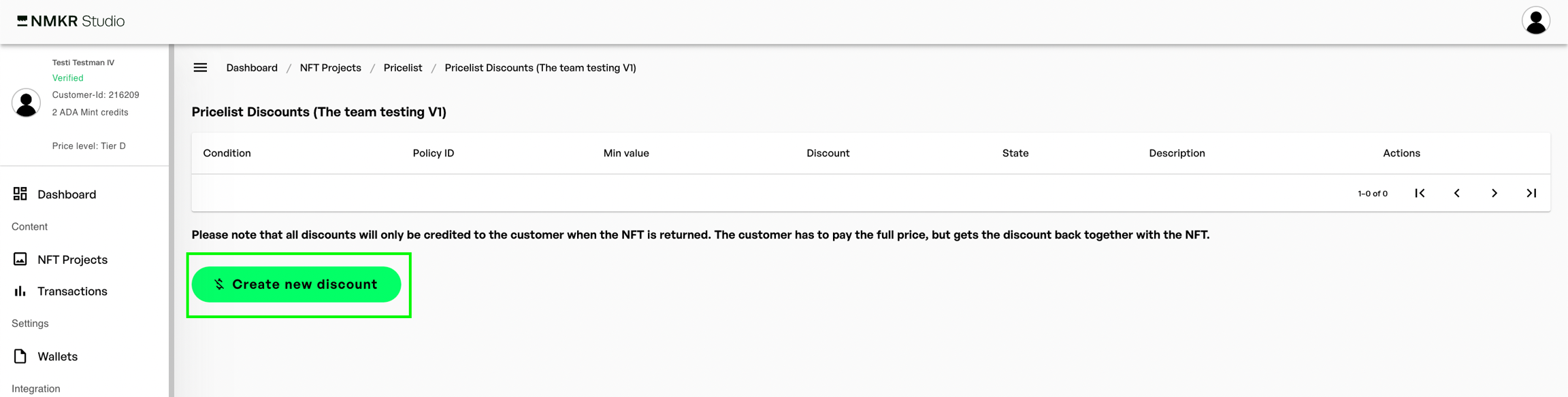The width and height of the screenshot is (1568, 397).
Task: Click the sidebar profile avatar picture
Action: [x=26, y=103]
